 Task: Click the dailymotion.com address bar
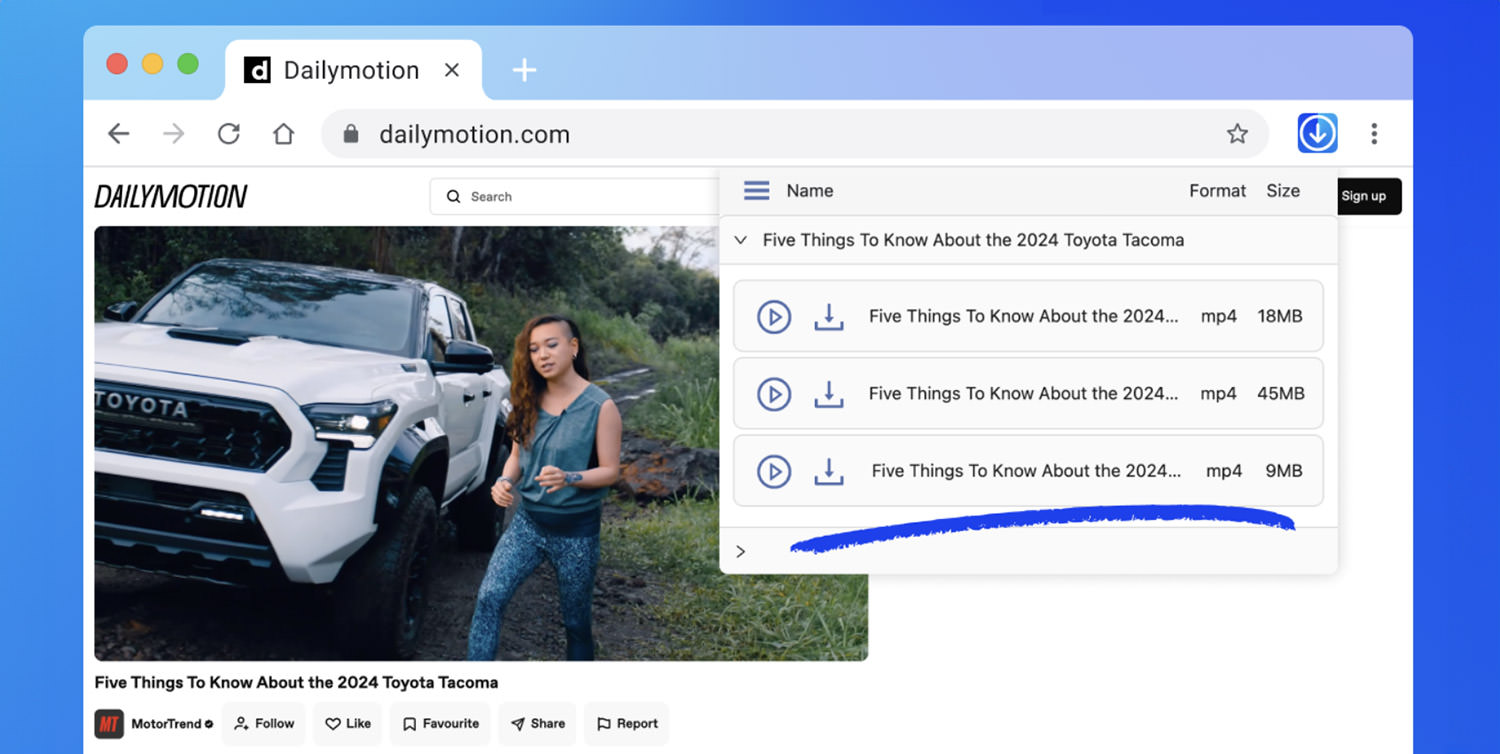coord(795,134)
